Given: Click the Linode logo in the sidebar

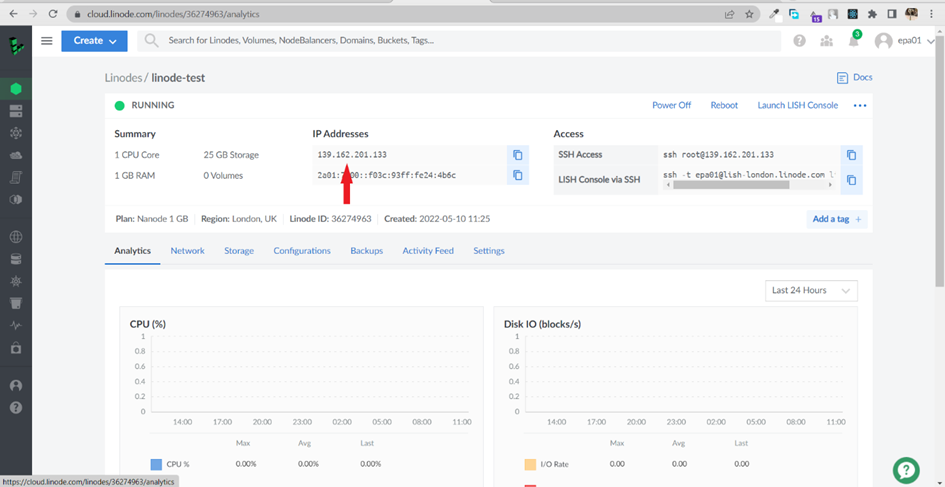Looking at the screenshot, I should coord(16,46).
